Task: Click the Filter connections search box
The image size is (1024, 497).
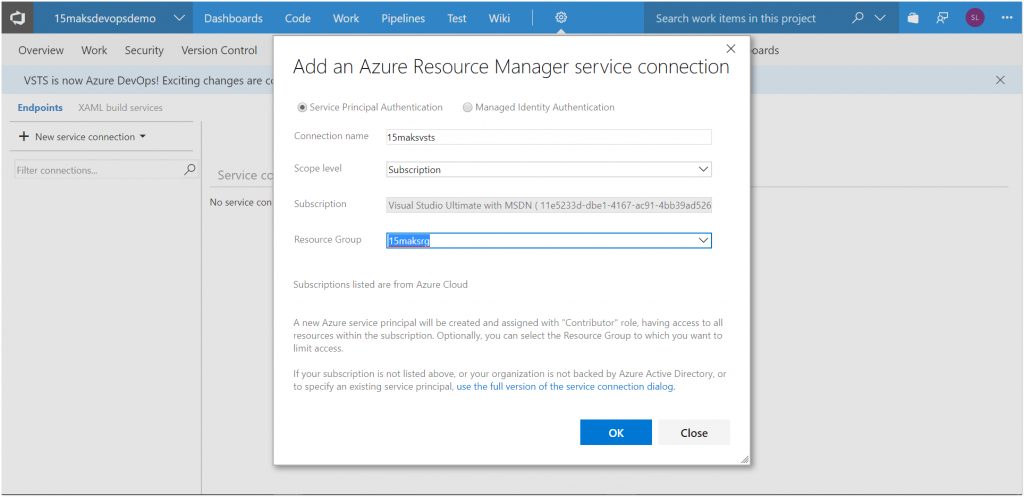Action: (x=106, y=170)
